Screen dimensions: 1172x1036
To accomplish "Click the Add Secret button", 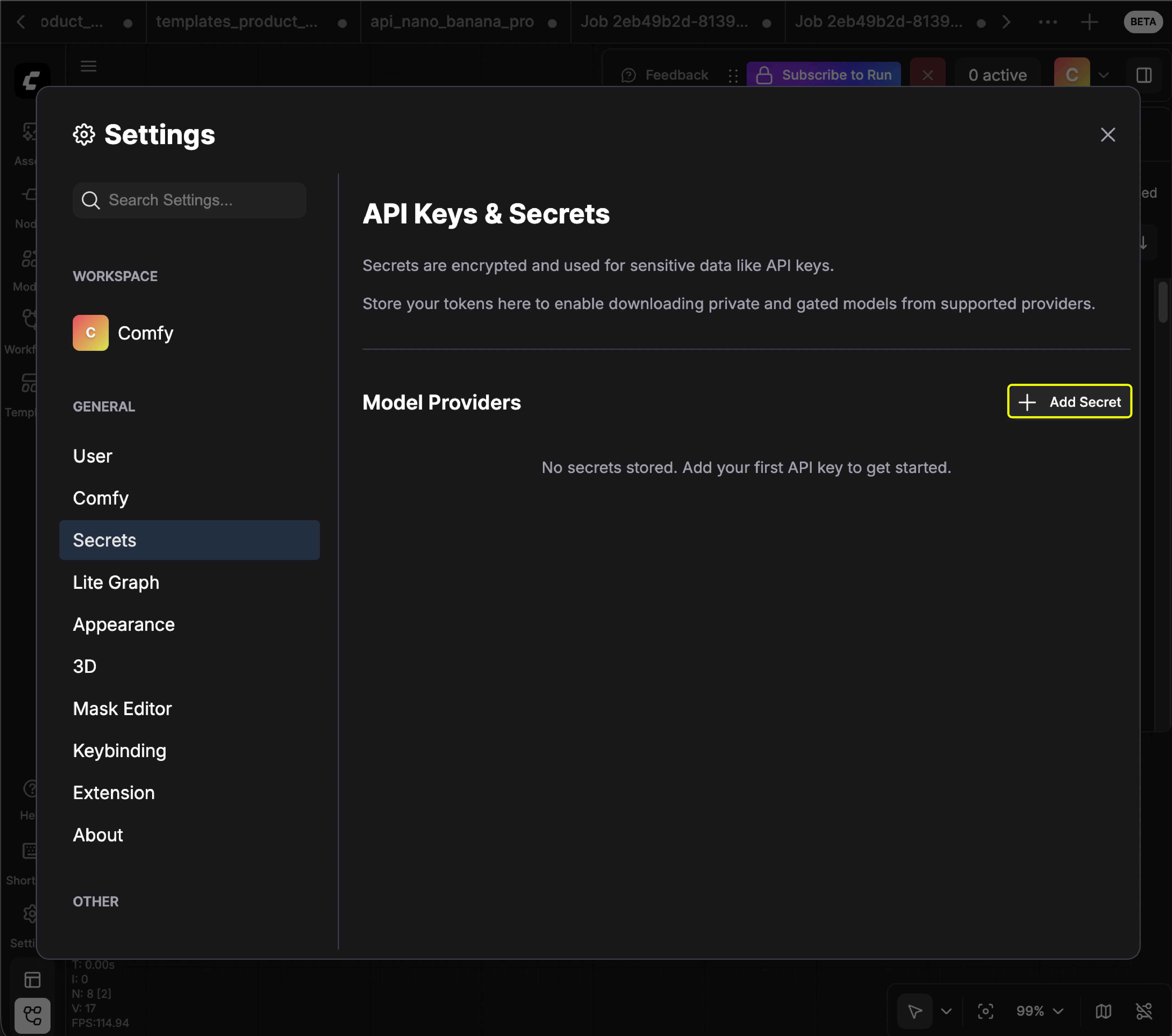I will (x=1069, y=401).
